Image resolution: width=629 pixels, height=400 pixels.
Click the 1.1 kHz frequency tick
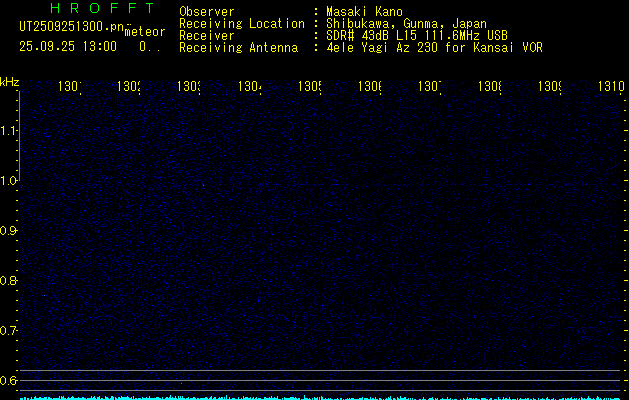point(9,130)
